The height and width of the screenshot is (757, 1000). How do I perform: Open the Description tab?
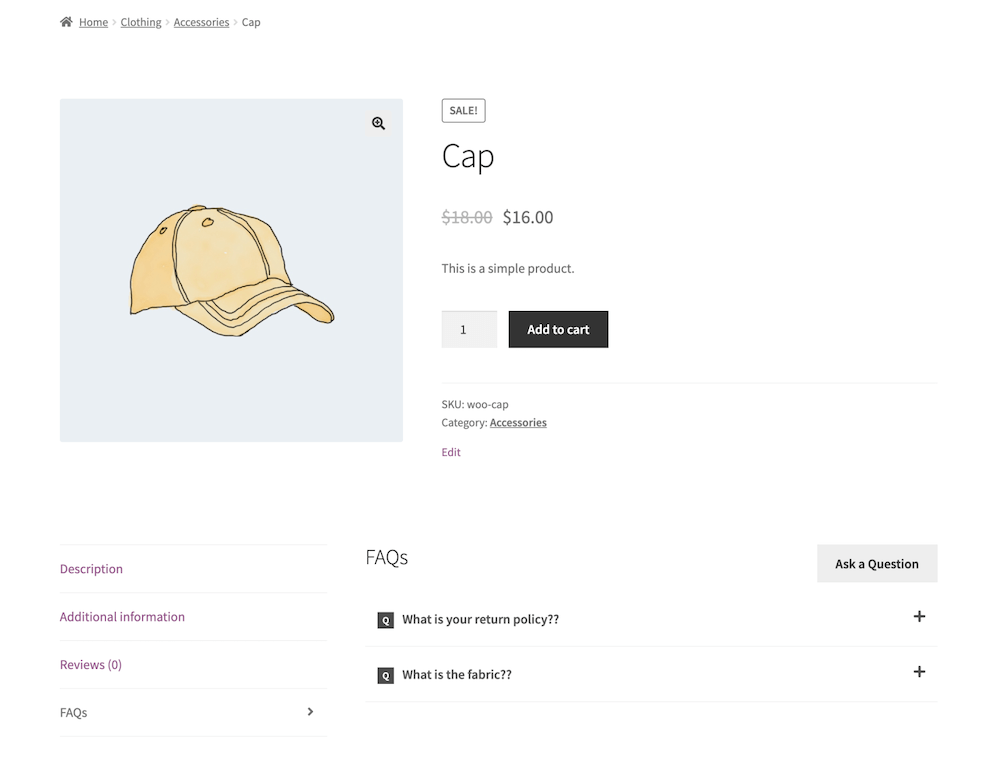(91, 569)
